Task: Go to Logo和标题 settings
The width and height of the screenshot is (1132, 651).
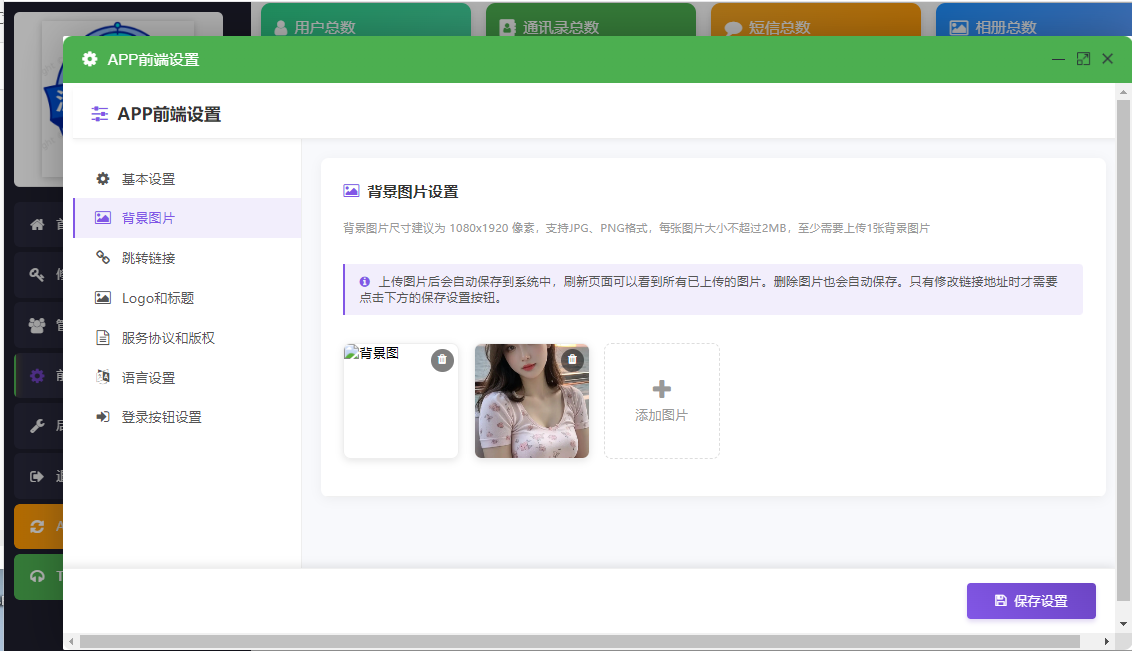Action: pyautogui.click(x=187, y=298)
